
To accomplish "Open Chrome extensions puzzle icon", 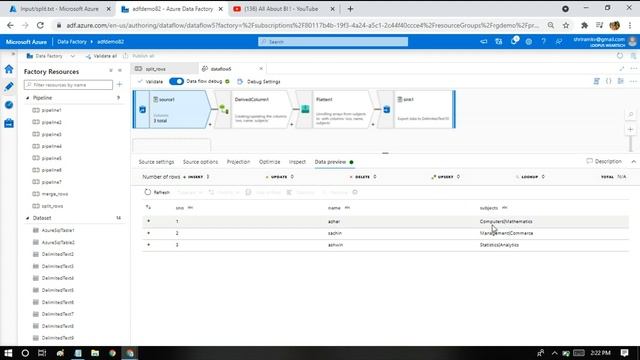I will (584, 25).
